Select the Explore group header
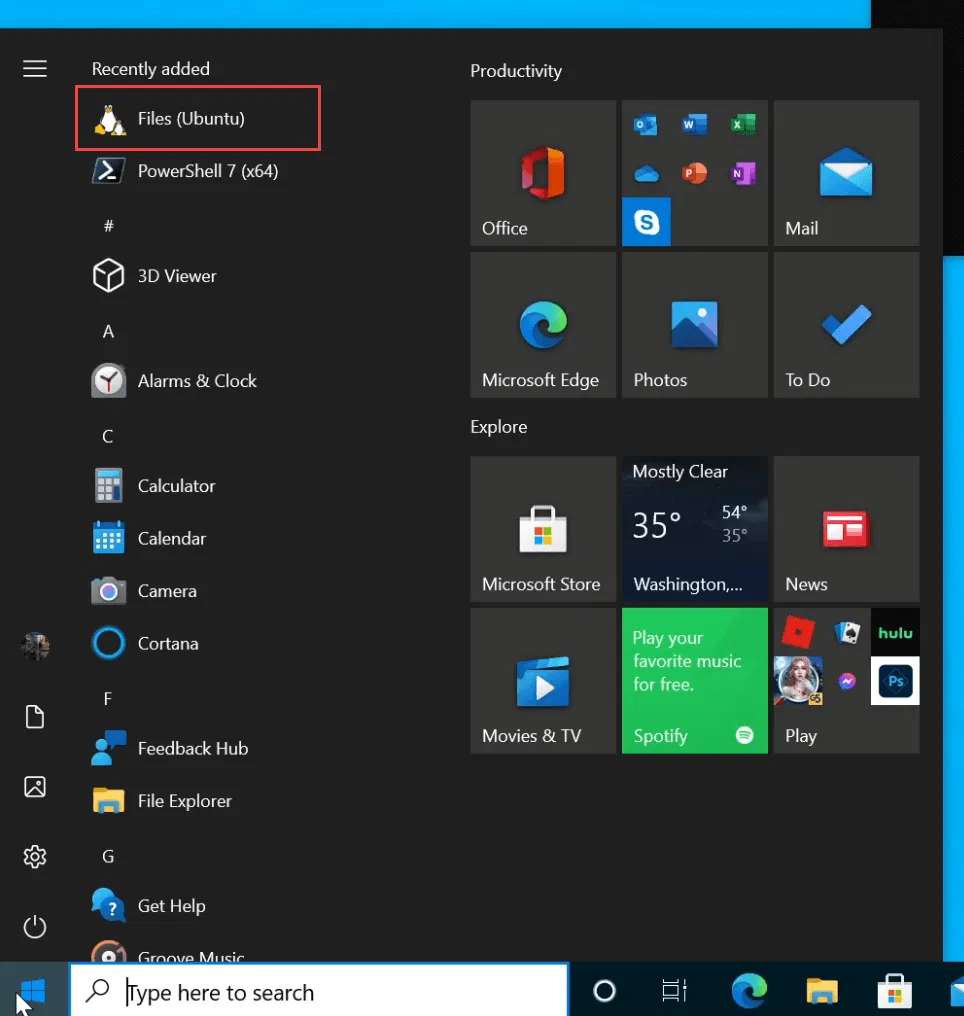This screenshot has height=1016, width=964. point(498,426)
